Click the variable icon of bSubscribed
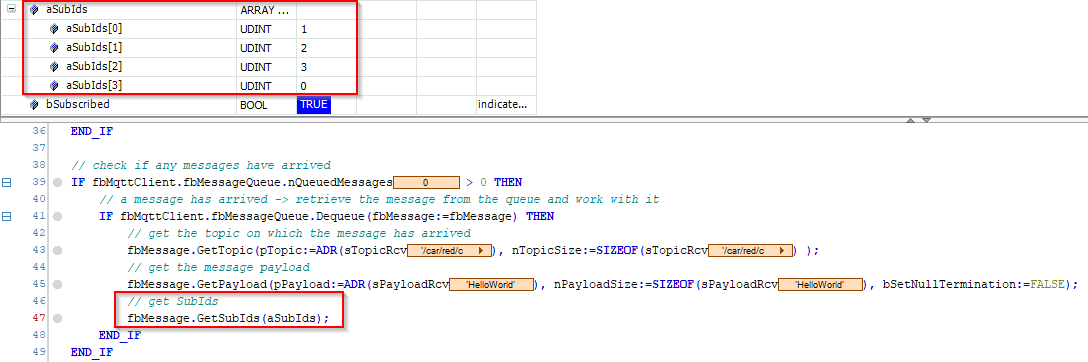 [x=33, y=105]
